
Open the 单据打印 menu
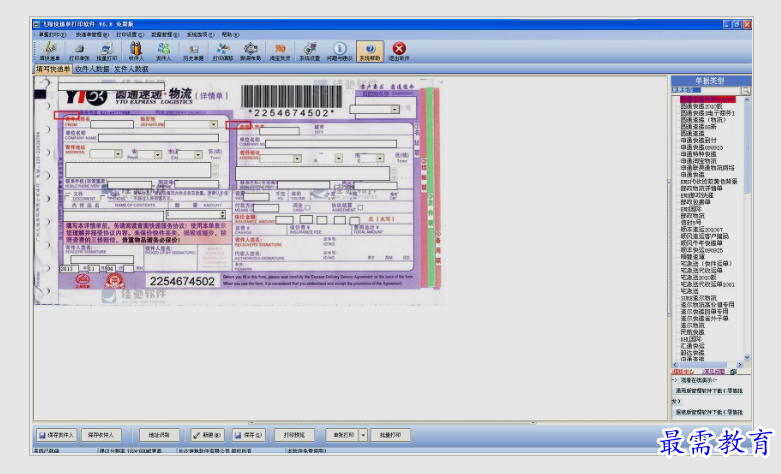coord(52,35)
